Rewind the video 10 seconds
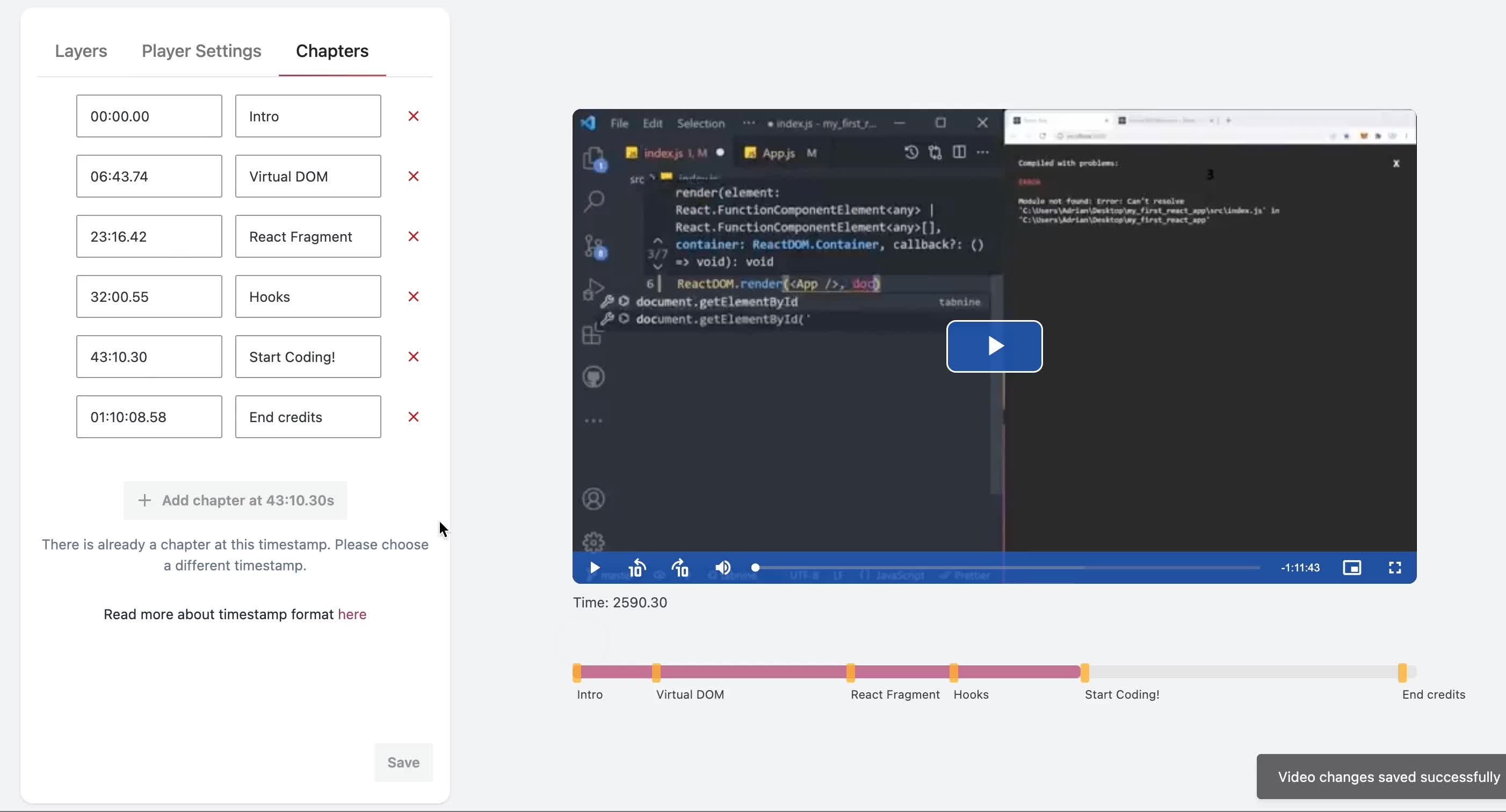The width and height of the screenshot is (1506, 812). click(636, 568)
